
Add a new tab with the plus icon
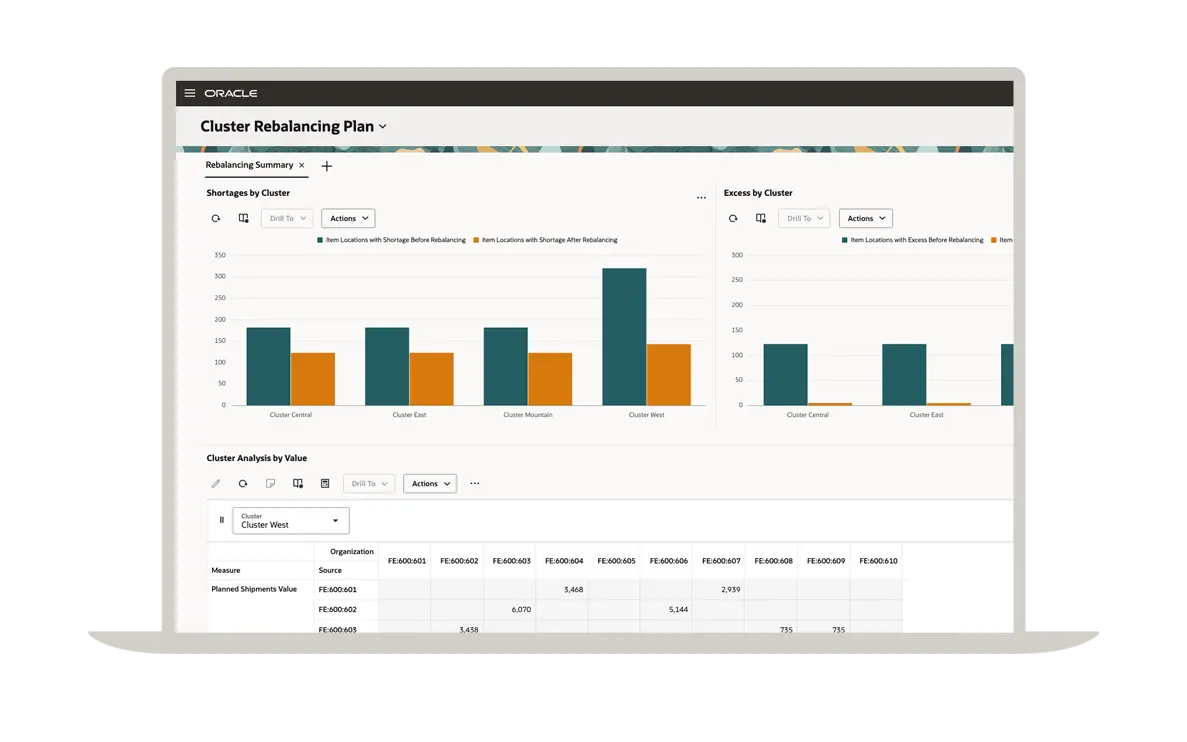326,166
